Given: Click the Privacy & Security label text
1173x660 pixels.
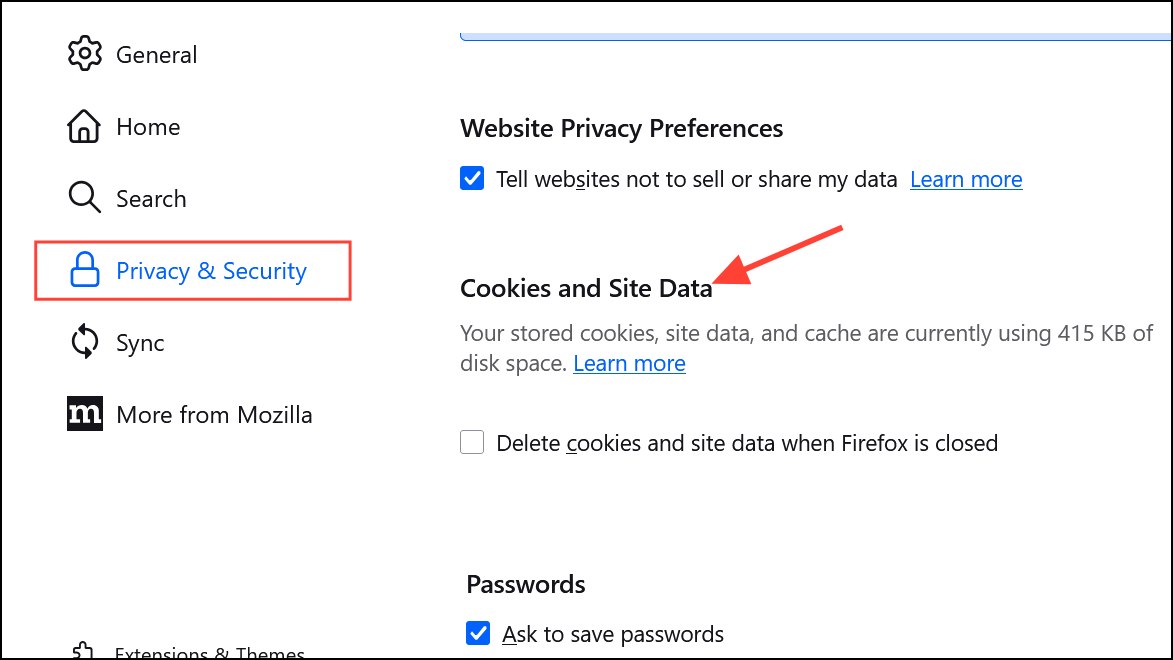Looking at the screenshot, I should (x=211, y=271).
